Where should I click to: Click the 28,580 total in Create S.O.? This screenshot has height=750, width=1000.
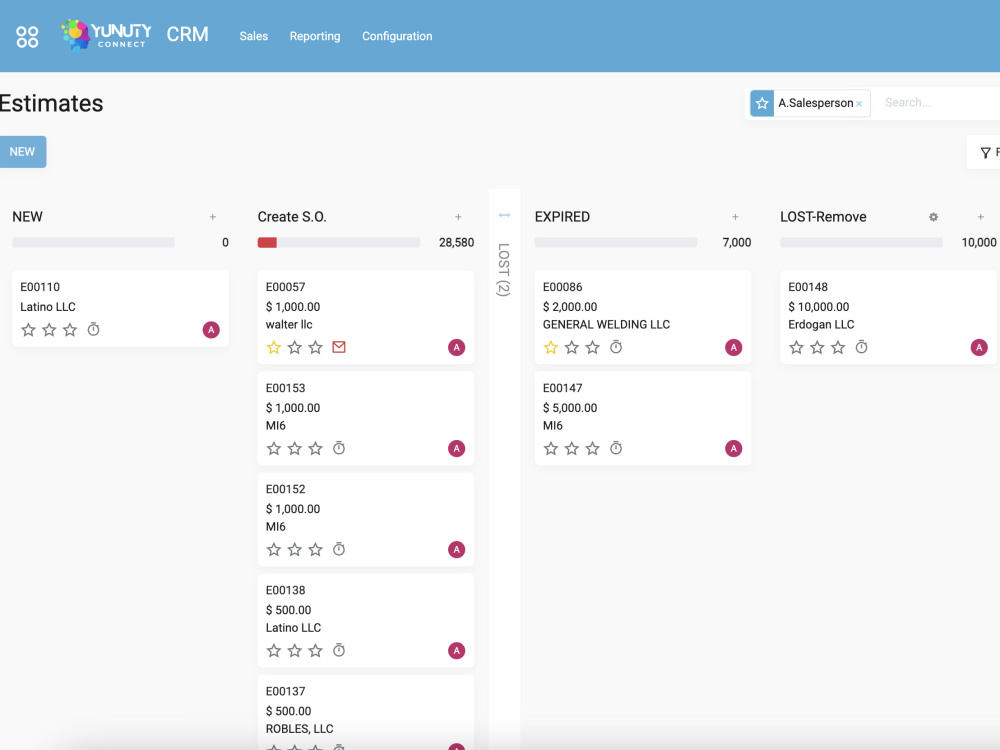(457, 242)
